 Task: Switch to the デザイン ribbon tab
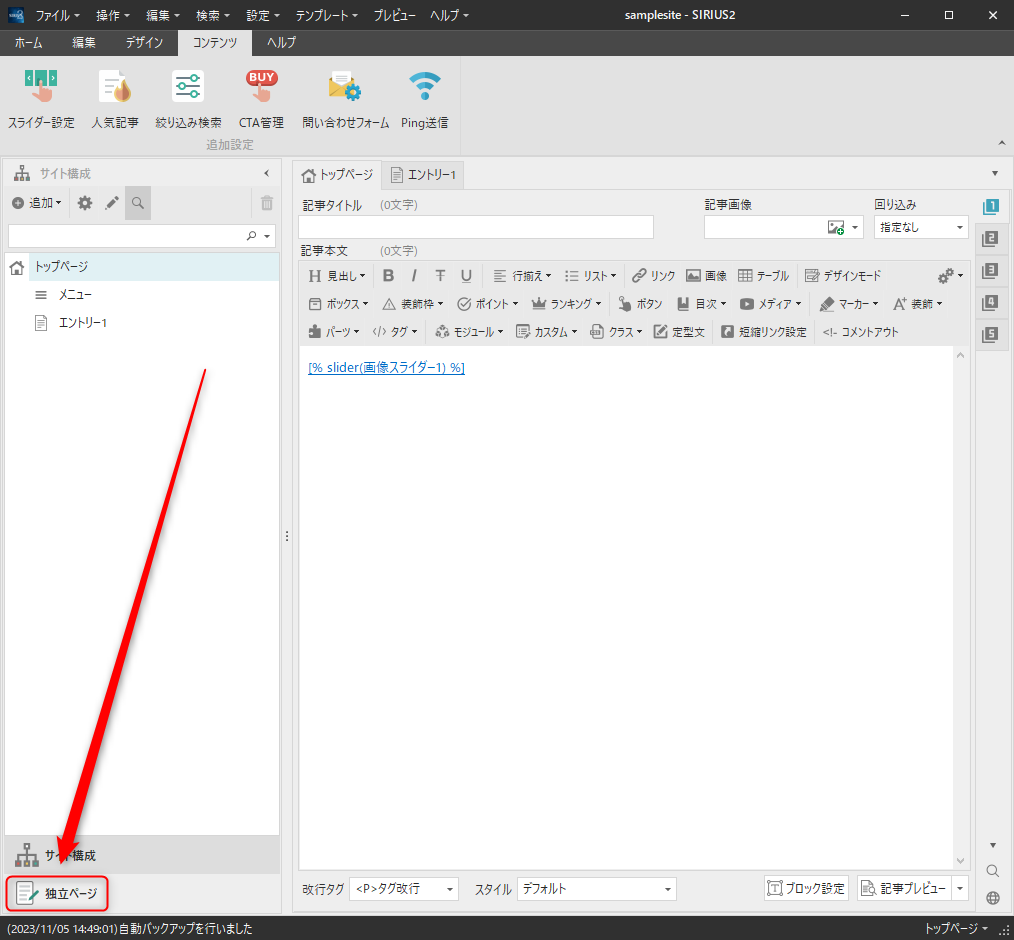(145, 42)
